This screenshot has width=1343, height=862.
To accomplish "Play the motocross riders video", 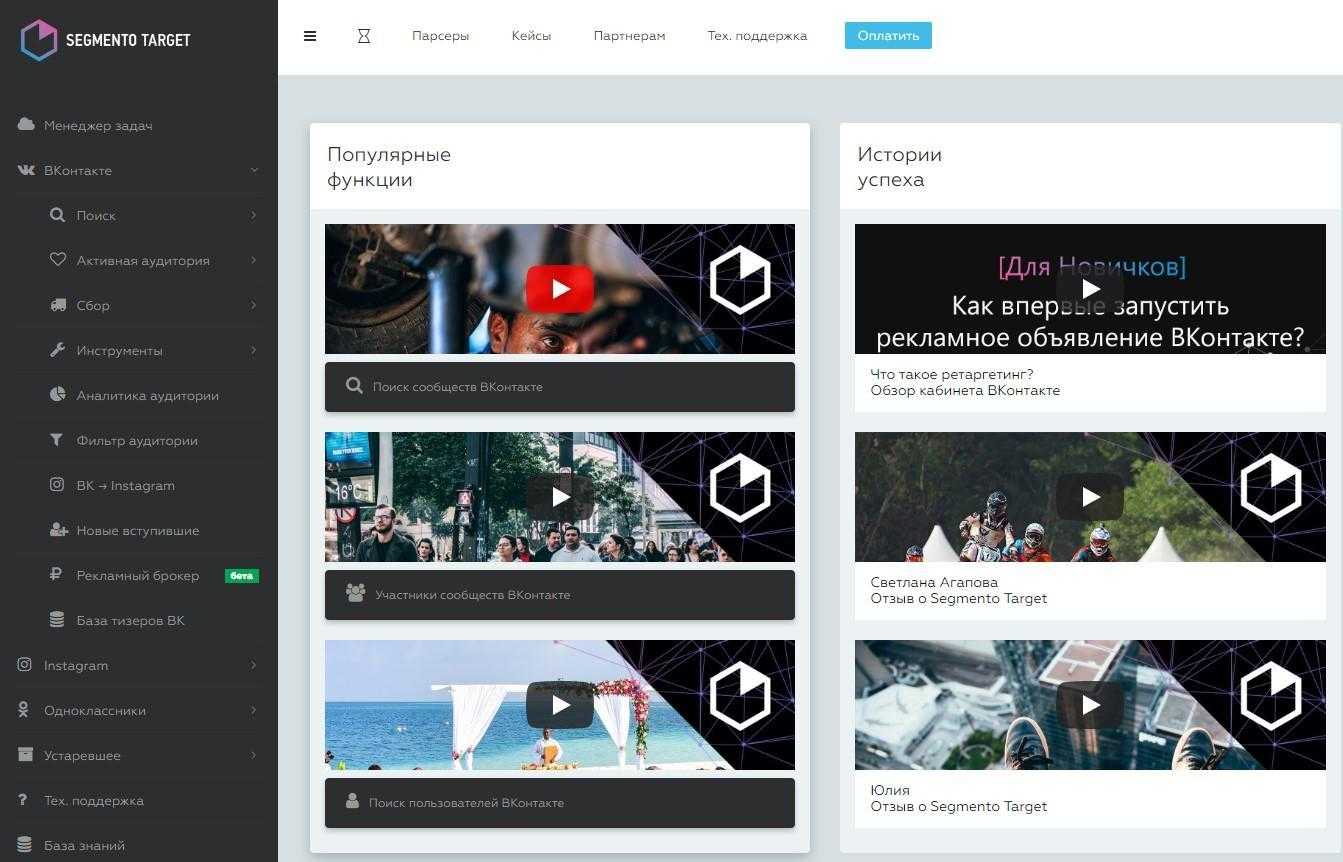I will point(1090,497).
